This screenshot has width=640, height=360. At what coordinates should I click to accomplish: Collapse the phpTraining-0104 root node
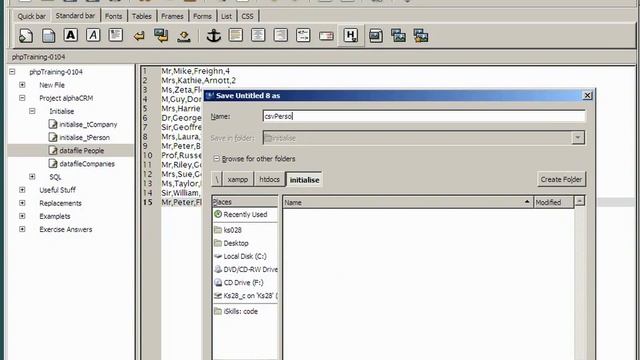point(12,72)
